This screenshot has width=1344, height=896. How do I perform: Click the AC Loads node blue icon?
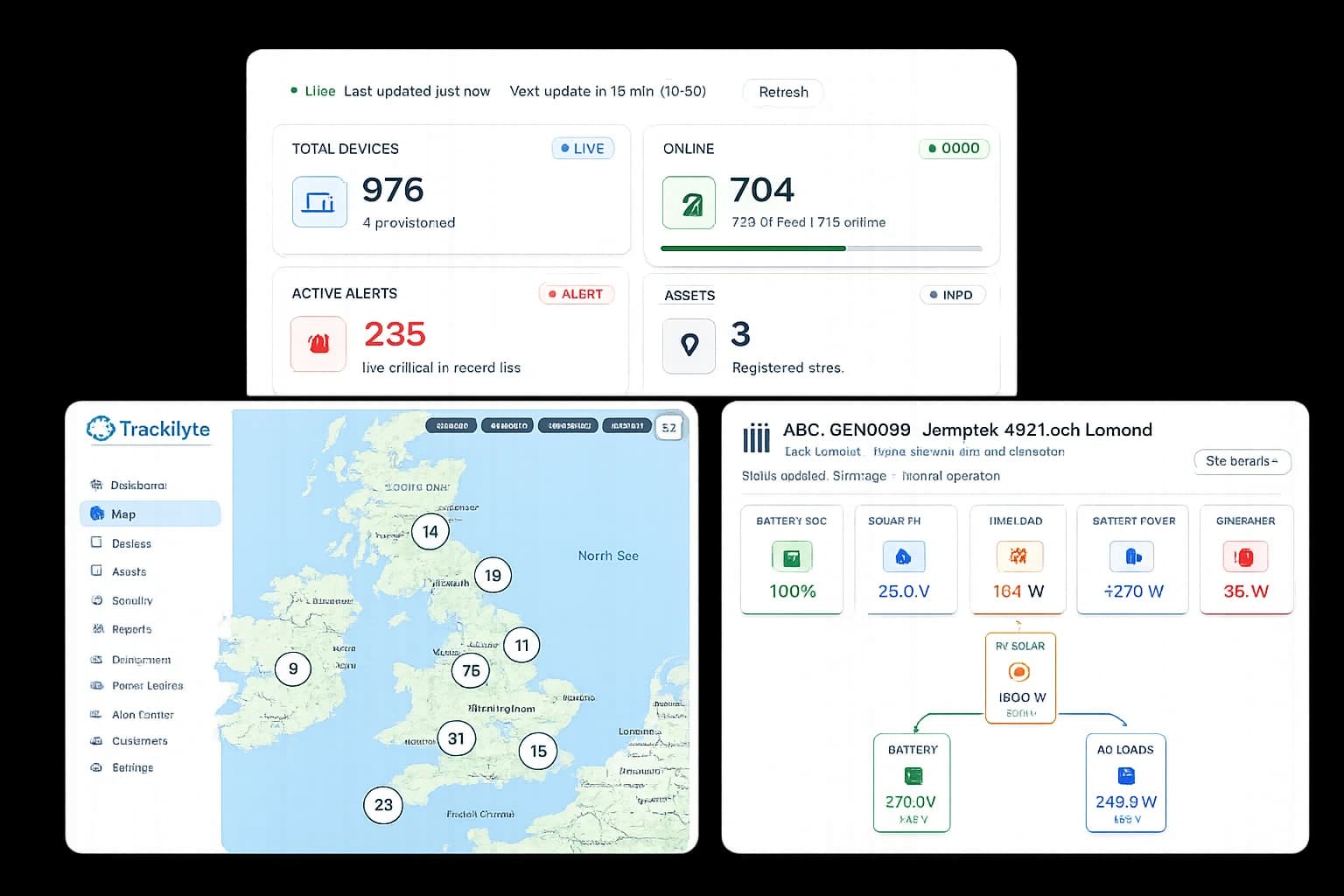click(x=1126, y=775)
